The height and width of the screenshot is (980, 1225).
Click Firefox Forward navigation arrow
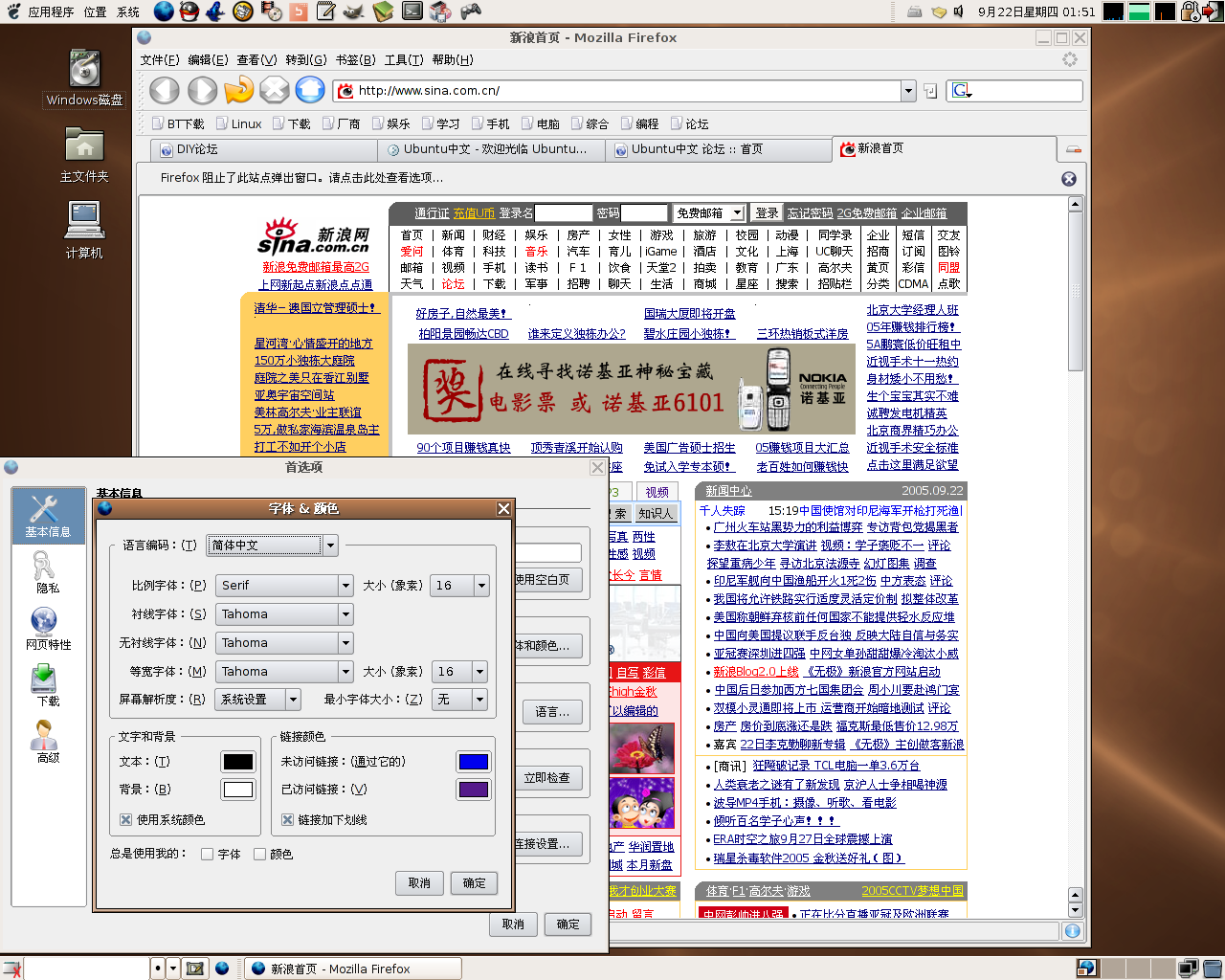click(202, 90)
